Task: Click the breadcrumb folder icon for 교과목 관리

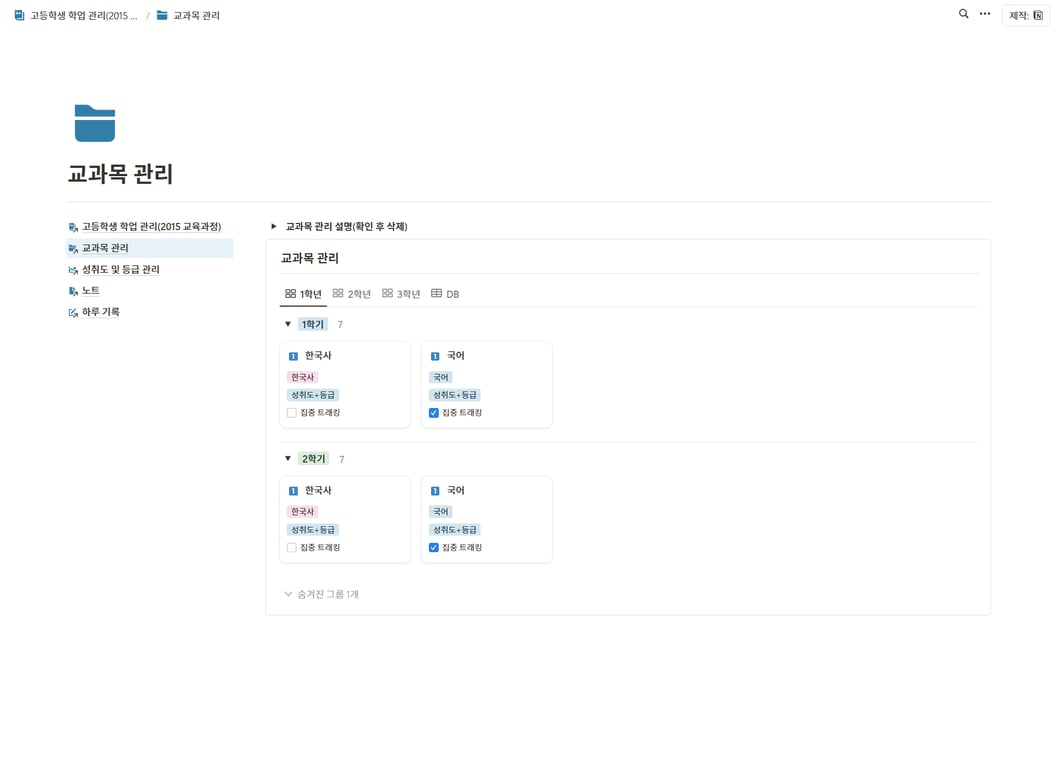Action: click(x=162, y=15)
